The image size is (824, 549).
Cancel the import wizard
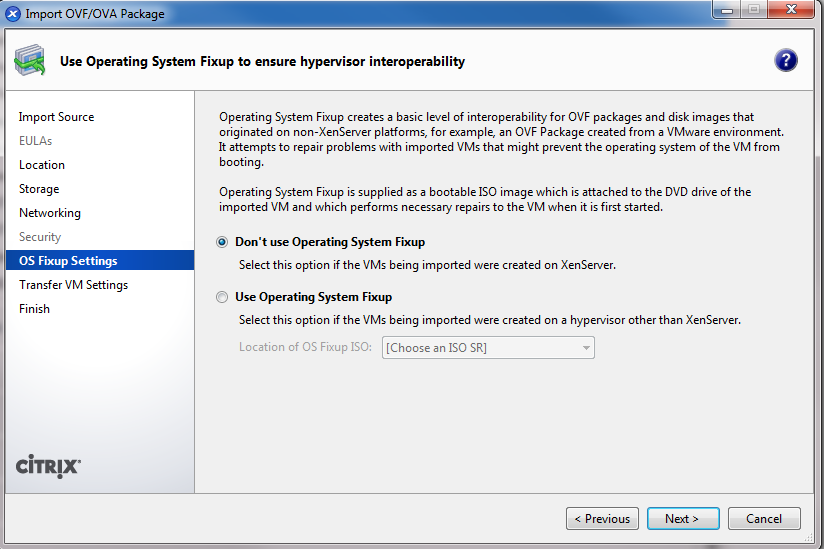click(x=764, y=519)
